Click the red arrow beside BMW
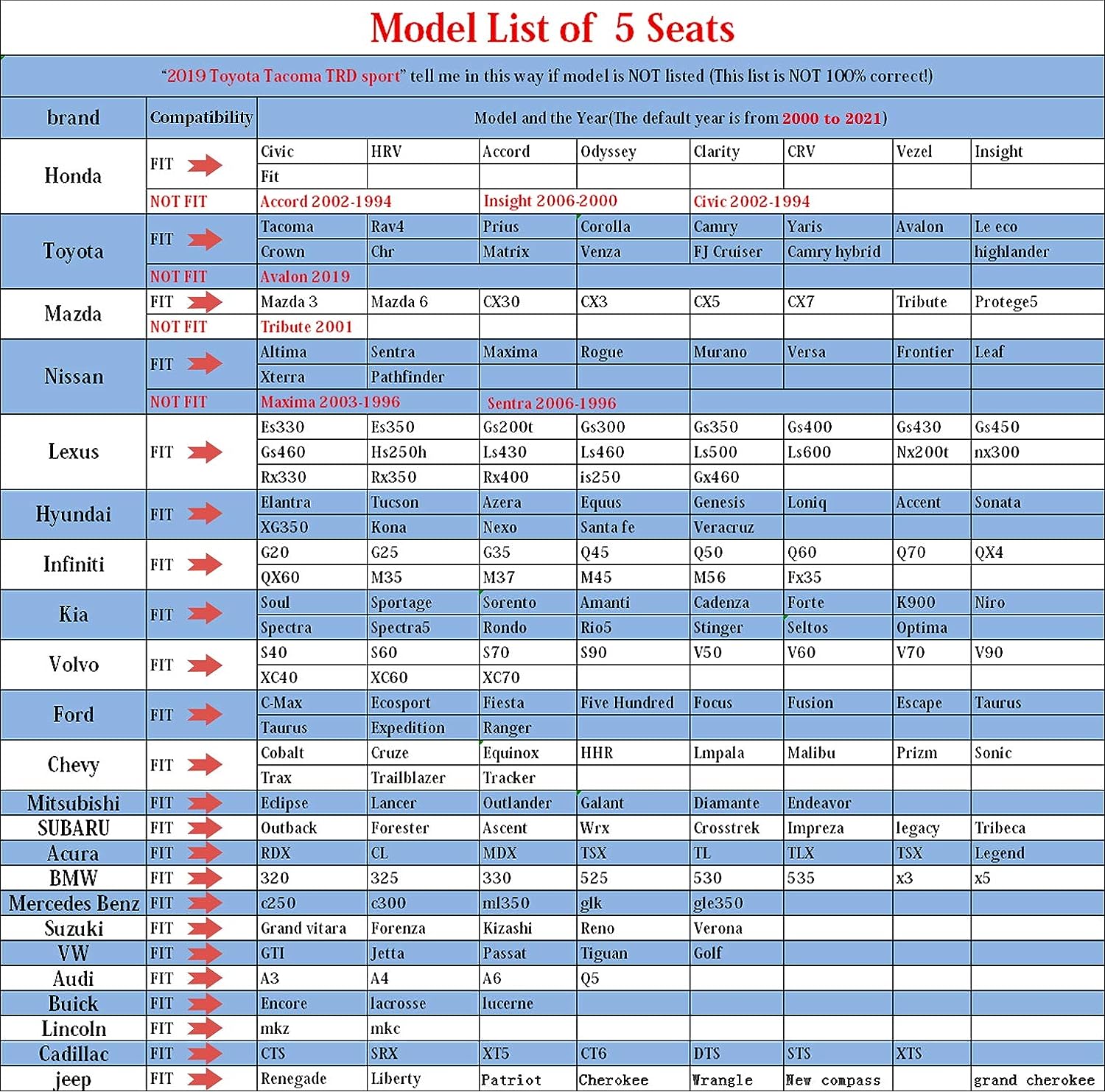 pyautogui.click(x=204, y=878)
